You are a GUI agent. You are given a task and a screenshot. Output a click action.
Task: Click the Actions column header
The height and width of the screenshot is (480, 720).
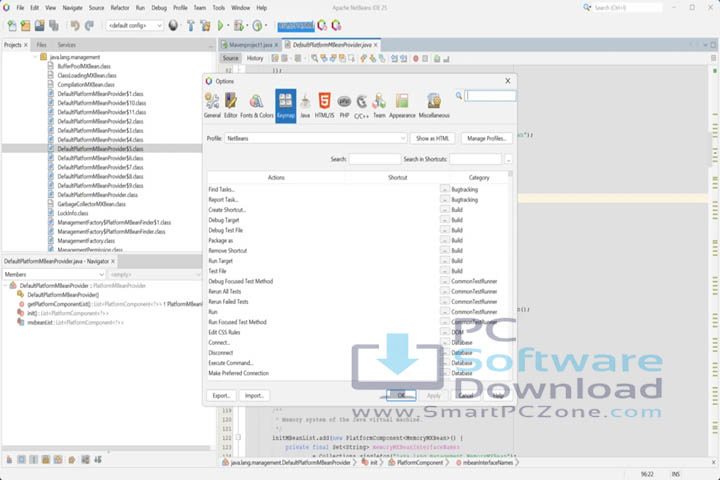(276, 177)
